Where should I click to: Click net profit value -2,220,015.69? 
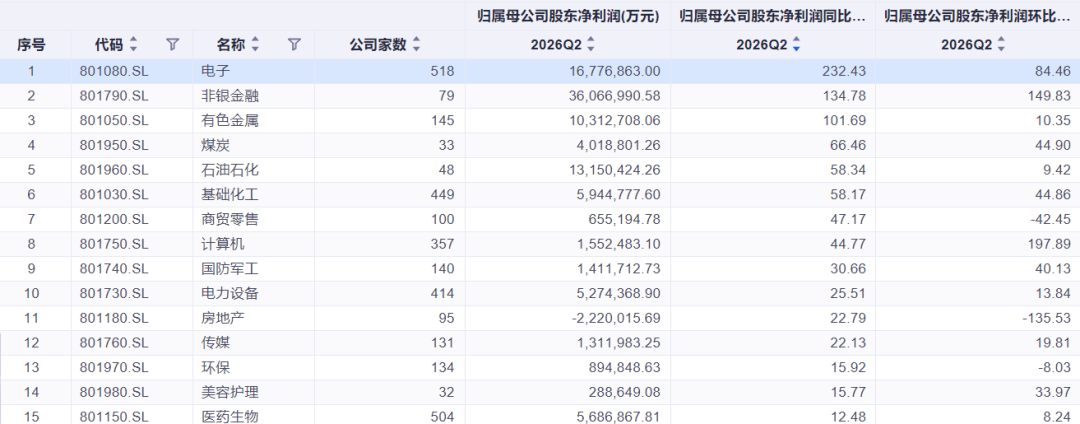[616, 319]
